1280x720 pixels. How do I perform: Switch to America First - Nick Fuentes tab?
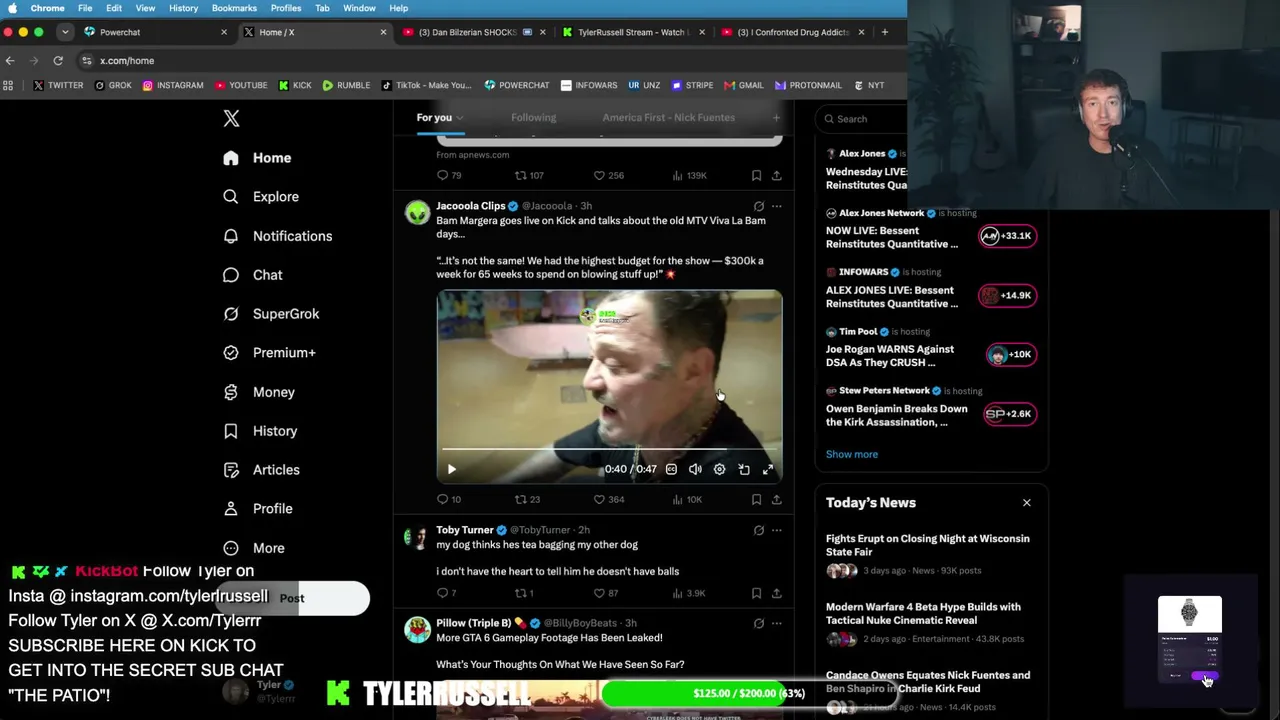tap(668, 118)
